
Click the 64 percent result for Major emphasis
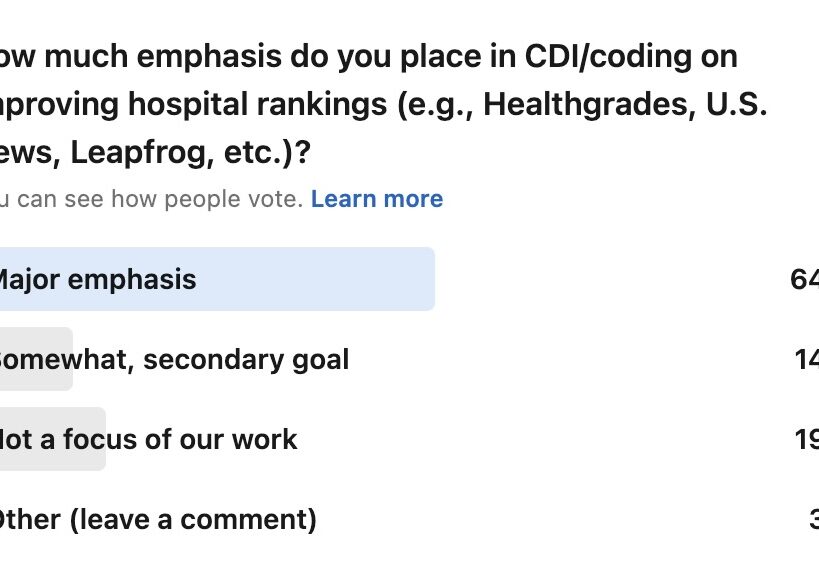[x=804, y=279]
